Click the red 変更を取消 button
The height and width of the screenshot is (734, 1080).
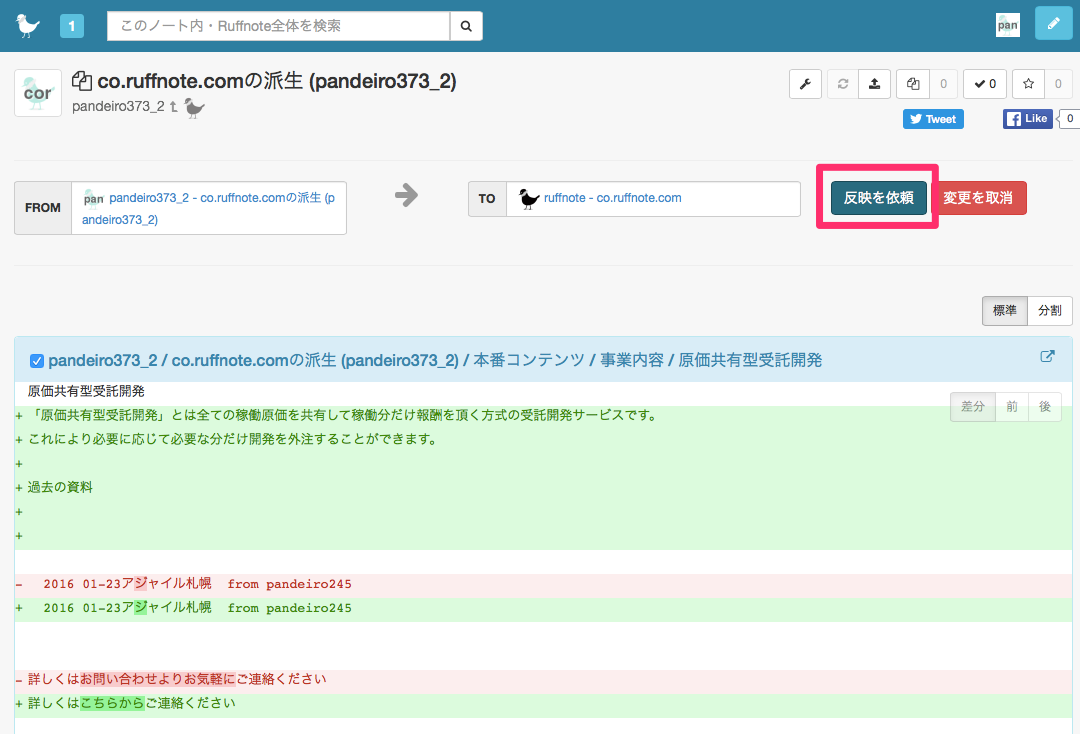(x=978, y=198)
